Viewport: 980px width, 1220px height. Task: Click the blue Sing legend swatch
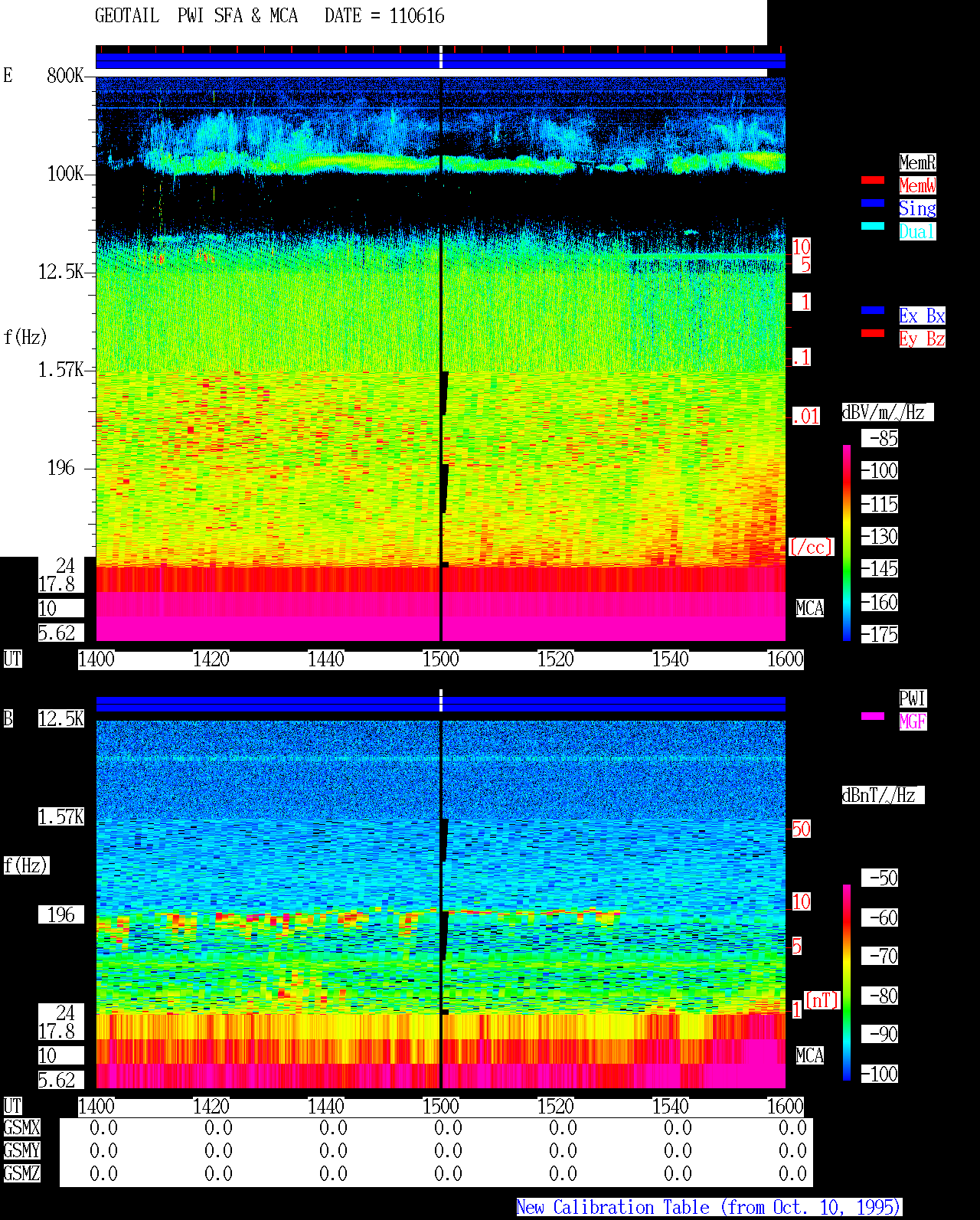click(x=873, y=203)
